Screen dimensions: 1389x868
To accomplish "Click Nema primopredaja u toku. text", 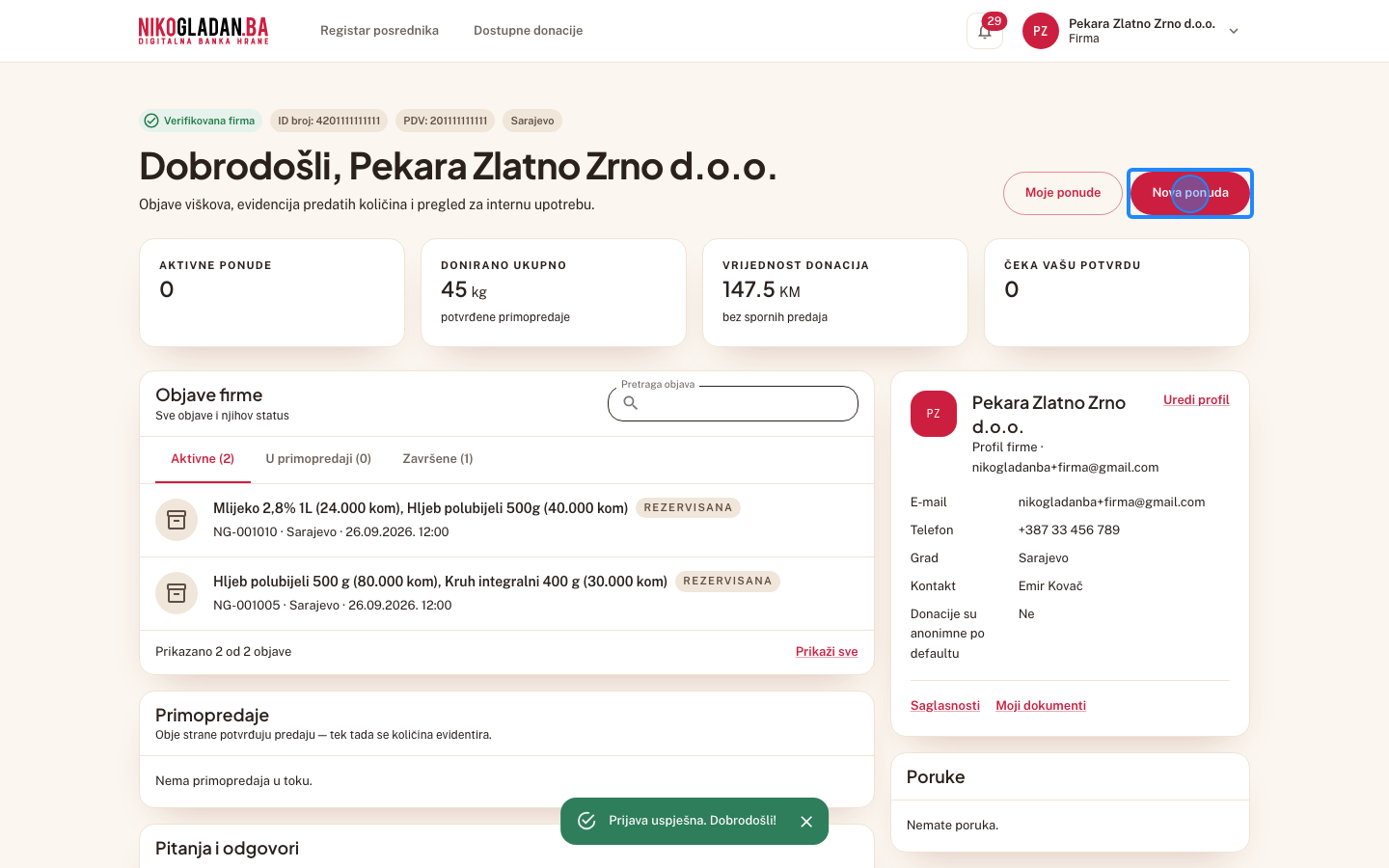I will pyautogui.click(x=233, y=781).
